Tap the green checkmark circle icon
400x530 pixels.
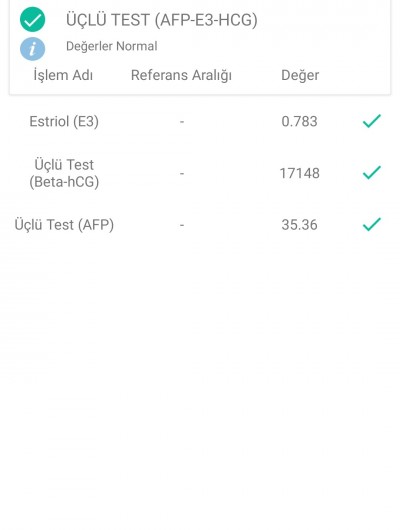[x=32, y=20]
